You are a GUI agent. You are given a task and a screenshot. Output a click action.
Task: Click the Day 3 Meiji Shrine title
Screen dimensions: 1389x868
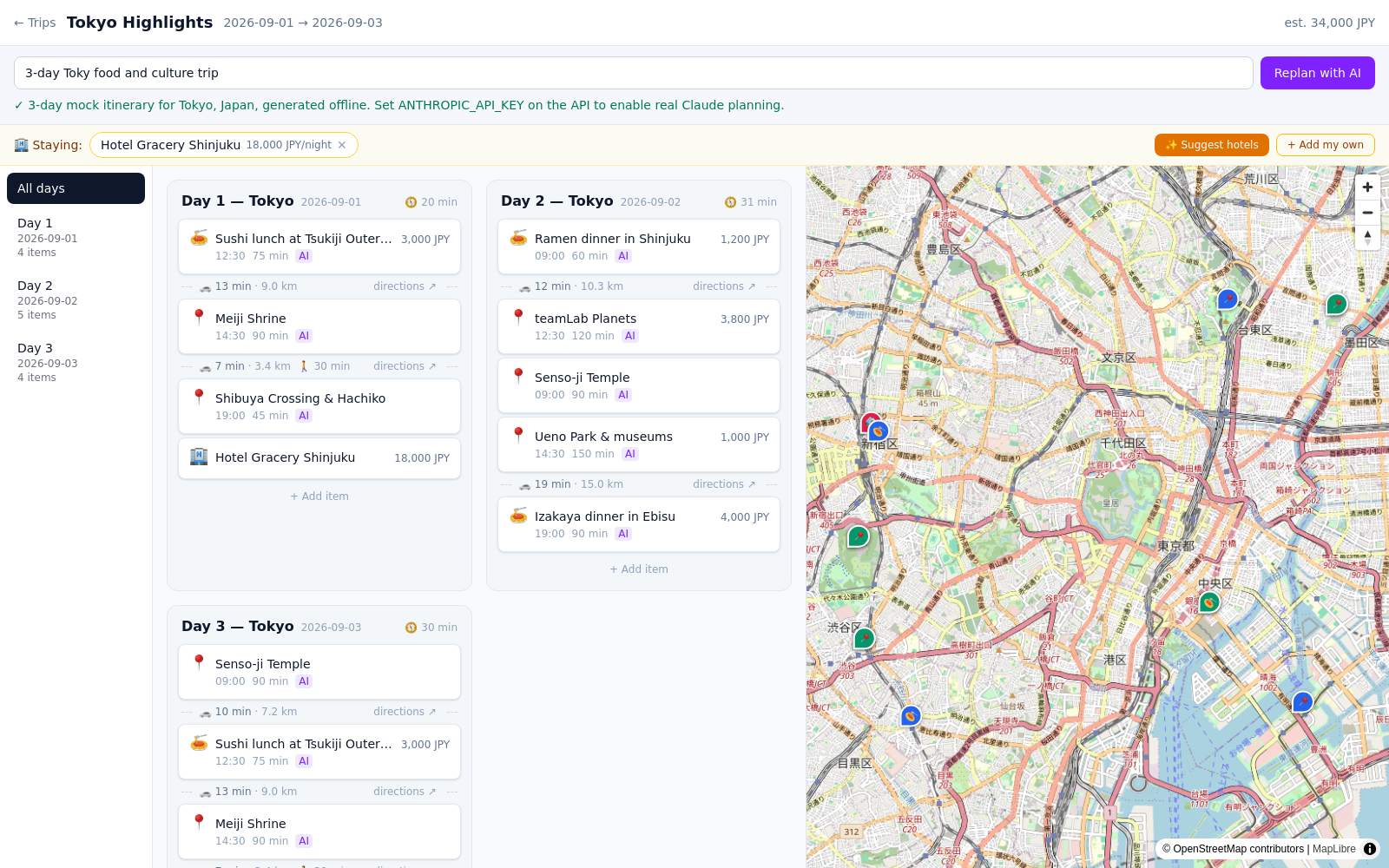point(250,824)
